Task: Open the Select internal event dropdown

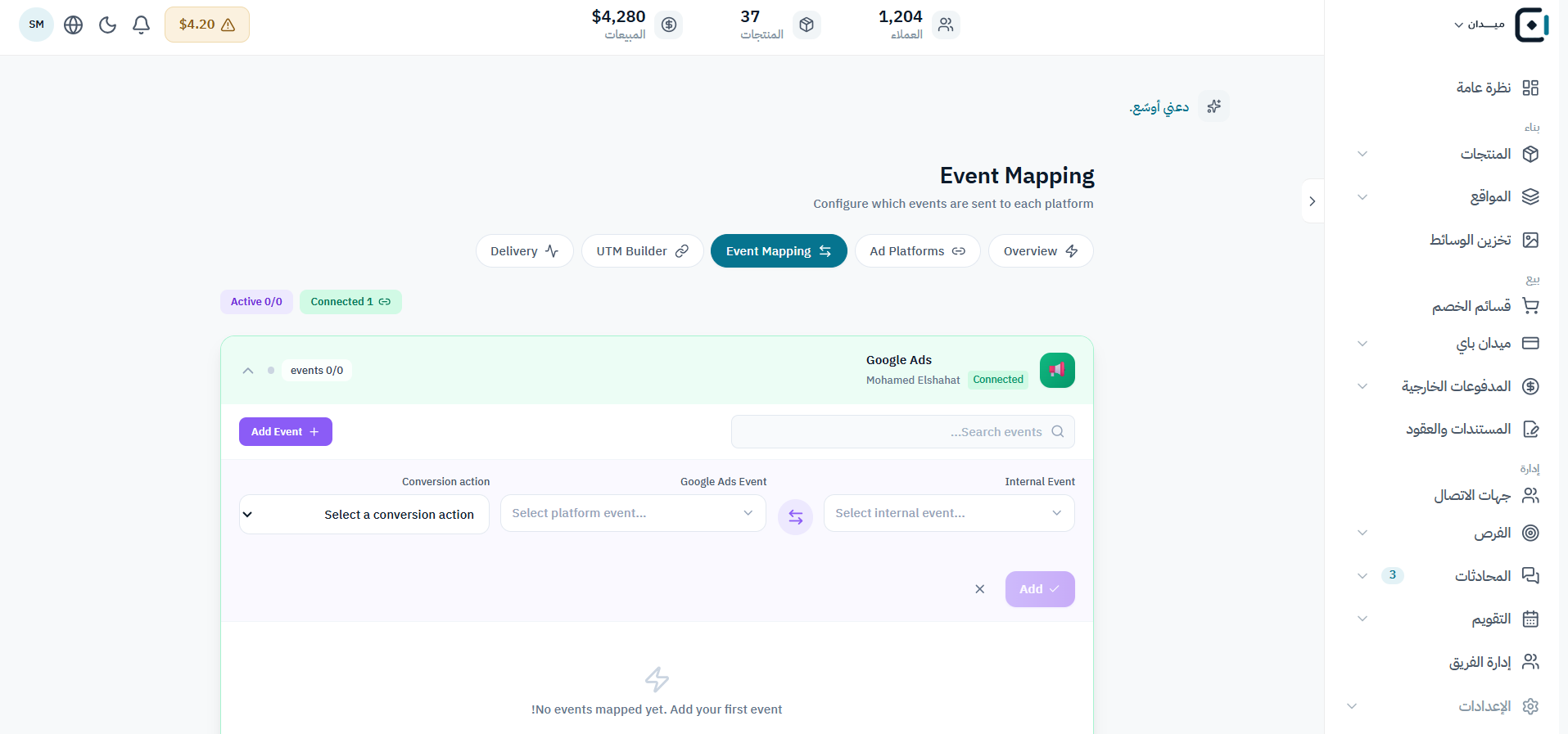Action: click(949, 513)
